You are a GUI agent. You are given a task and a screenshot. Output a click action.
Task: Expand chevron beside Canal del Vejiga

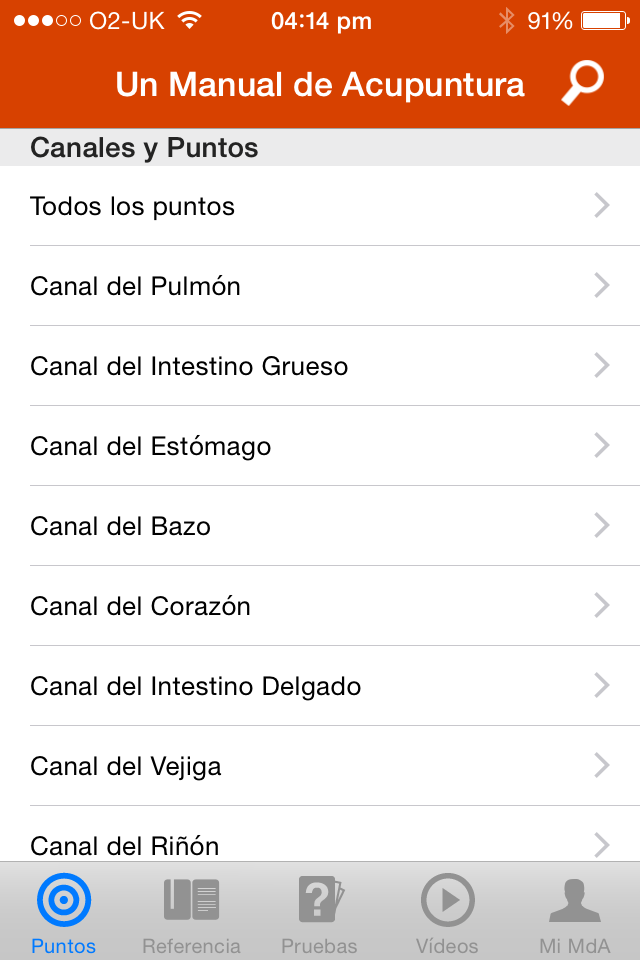(x=602, y=765)
